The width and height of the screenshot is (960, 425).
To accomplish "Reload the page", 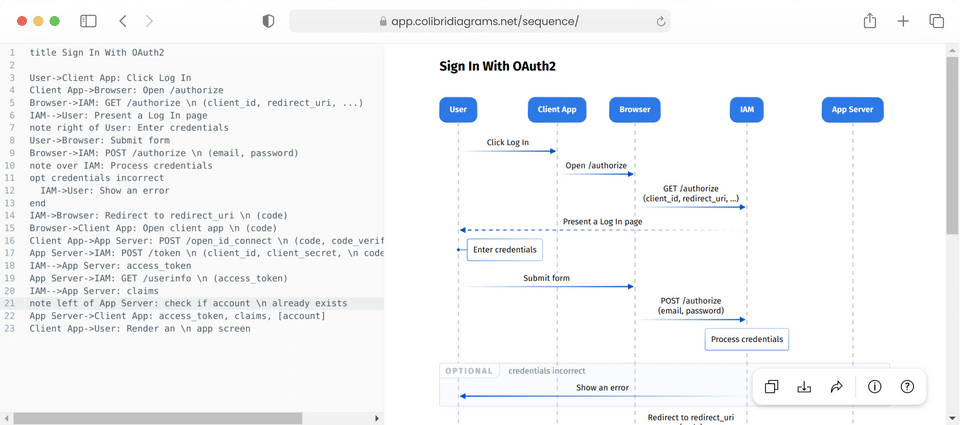I will tap(661, 21).
